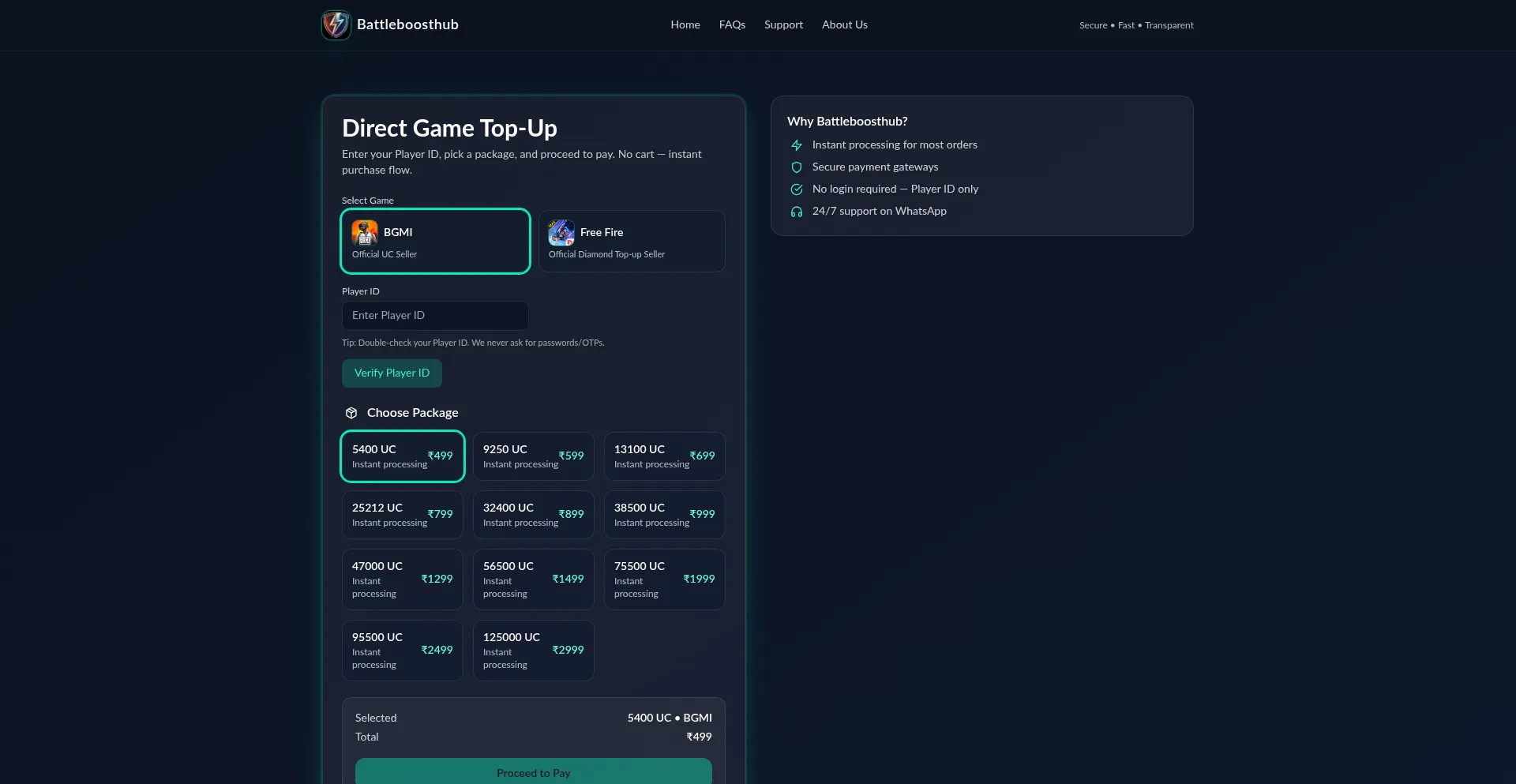Click the Choose Package box icon
1516x784 pixels.
pos(351,413)
